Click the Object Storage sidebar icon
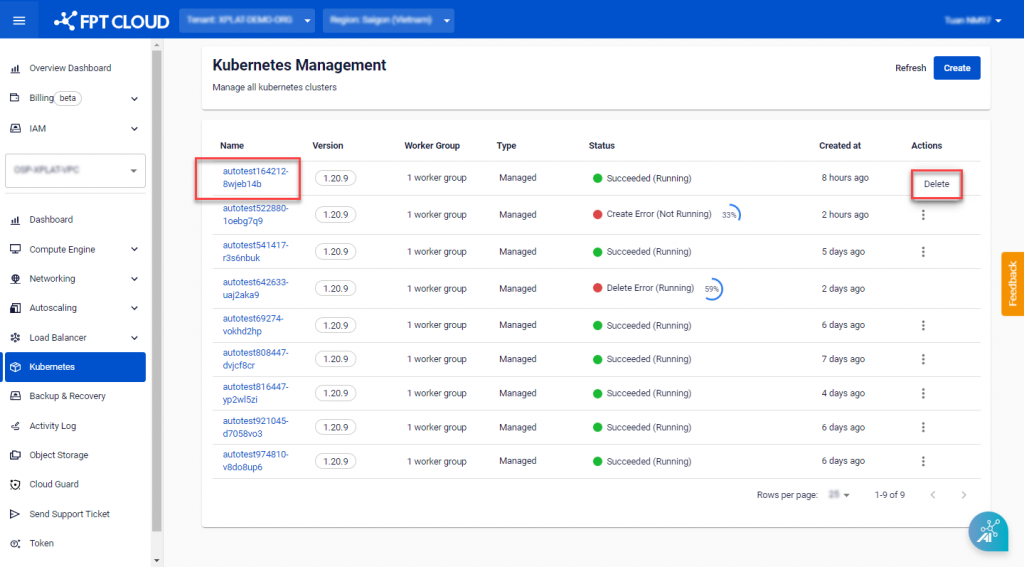1024x567 pixels. [15, 455]
